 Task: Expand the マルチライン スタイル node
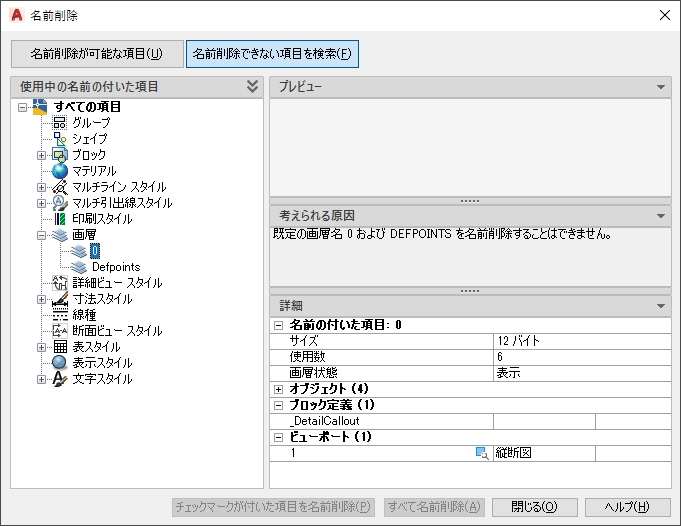pyautogui.click(x=41, y=187)
